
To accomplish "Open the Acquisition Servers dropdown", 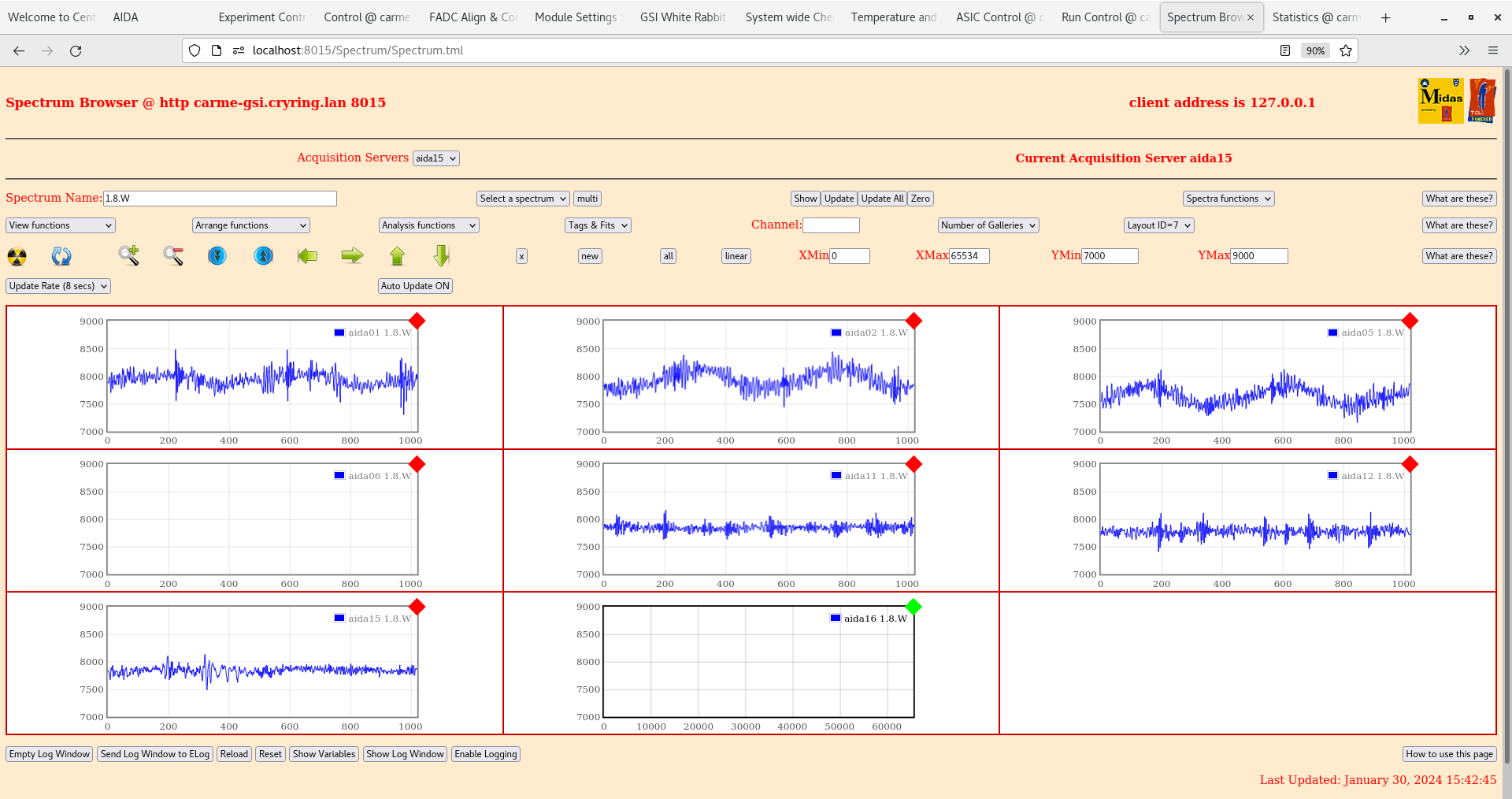I will (x=435, y=158).
